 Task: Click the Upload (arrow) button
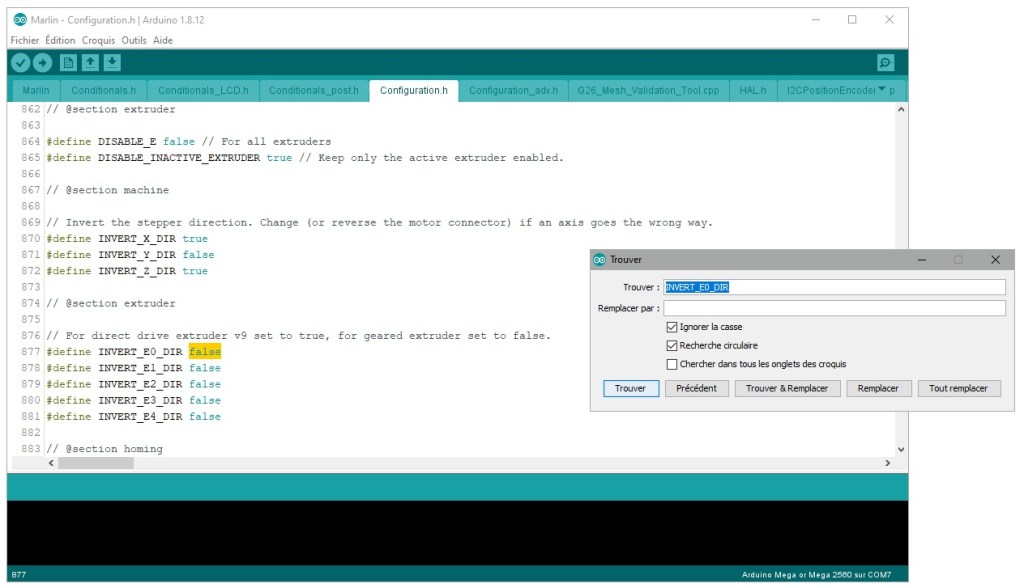click(x=43, y=61)
